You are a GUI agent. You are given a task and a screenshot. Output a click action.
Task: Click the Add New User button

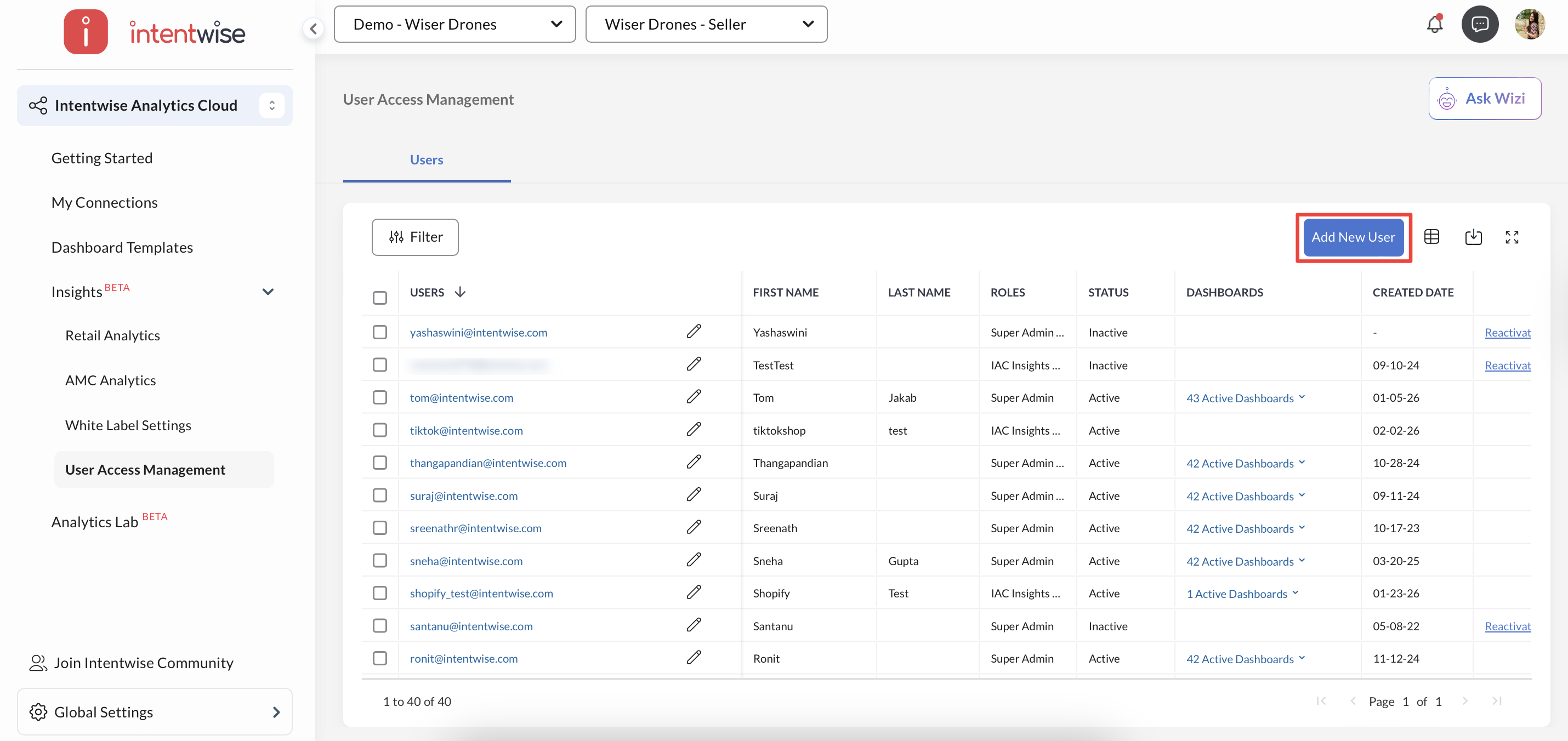coord(1353,237)
